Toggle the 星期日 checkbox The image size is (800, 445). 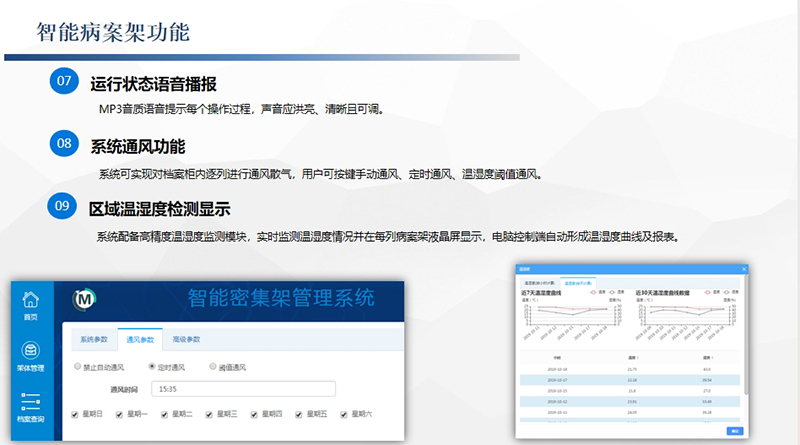75,413
